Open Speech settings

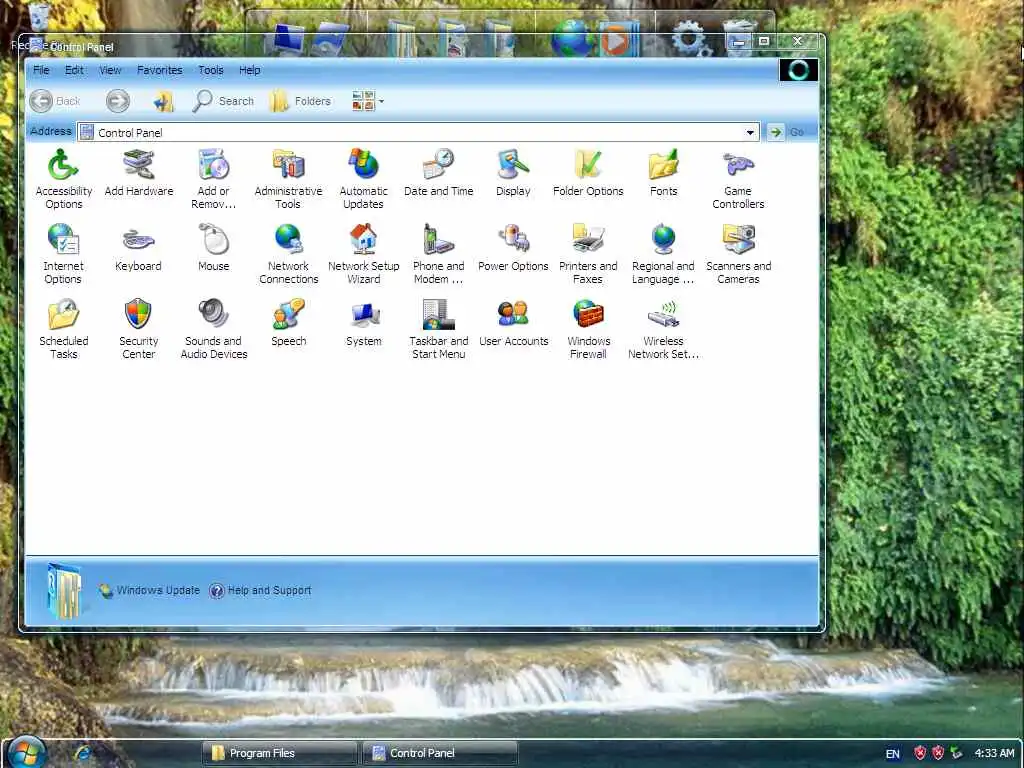coord(288,323)
